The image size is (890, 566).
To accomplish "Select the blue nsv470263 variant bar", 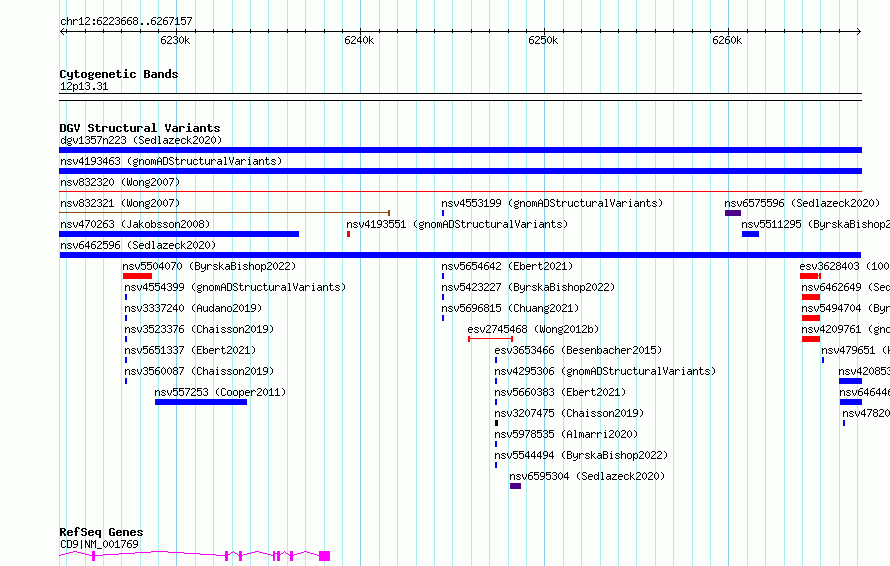I will (x=179, y=234).
